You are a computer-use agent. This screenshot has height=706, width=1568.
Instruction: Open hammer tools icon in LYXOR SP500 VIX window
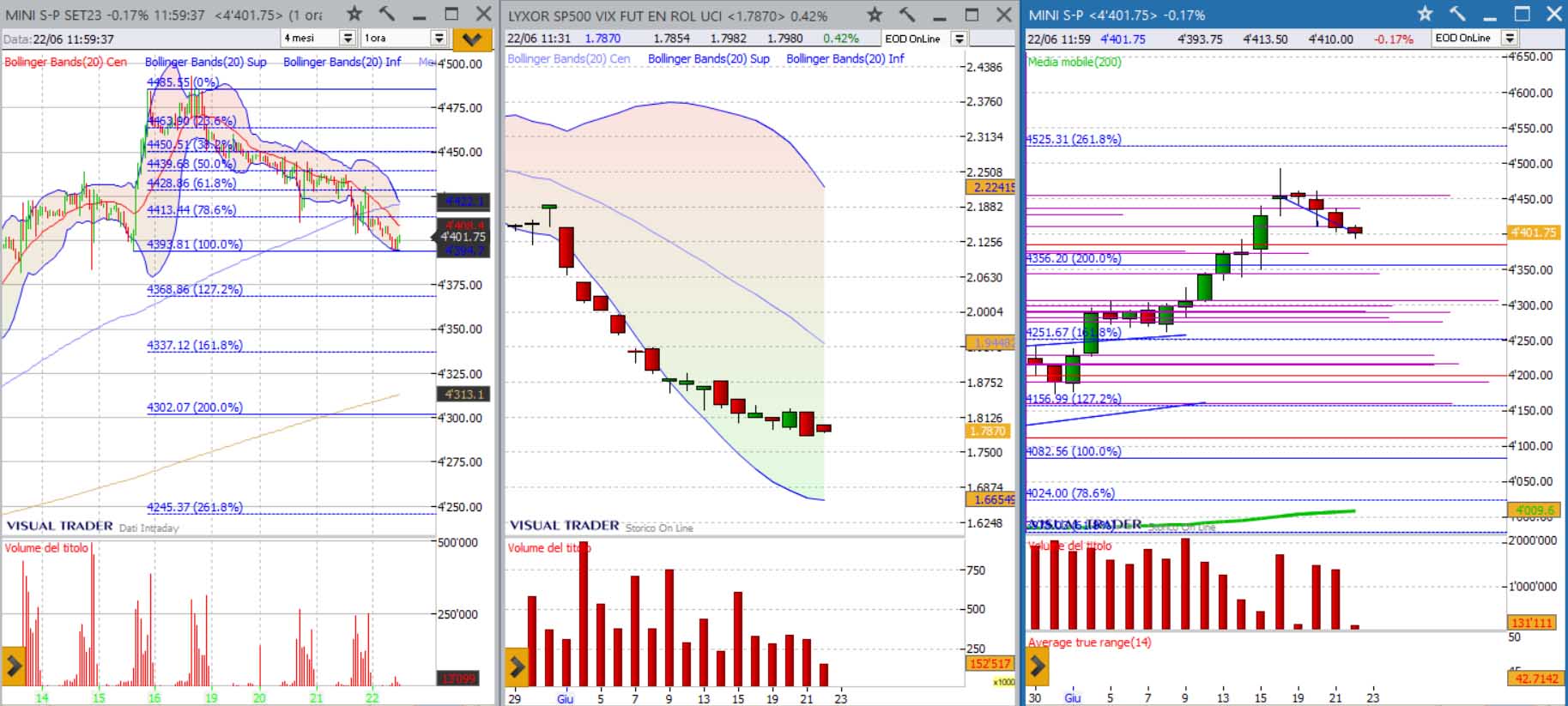click(x=907, y=14)
